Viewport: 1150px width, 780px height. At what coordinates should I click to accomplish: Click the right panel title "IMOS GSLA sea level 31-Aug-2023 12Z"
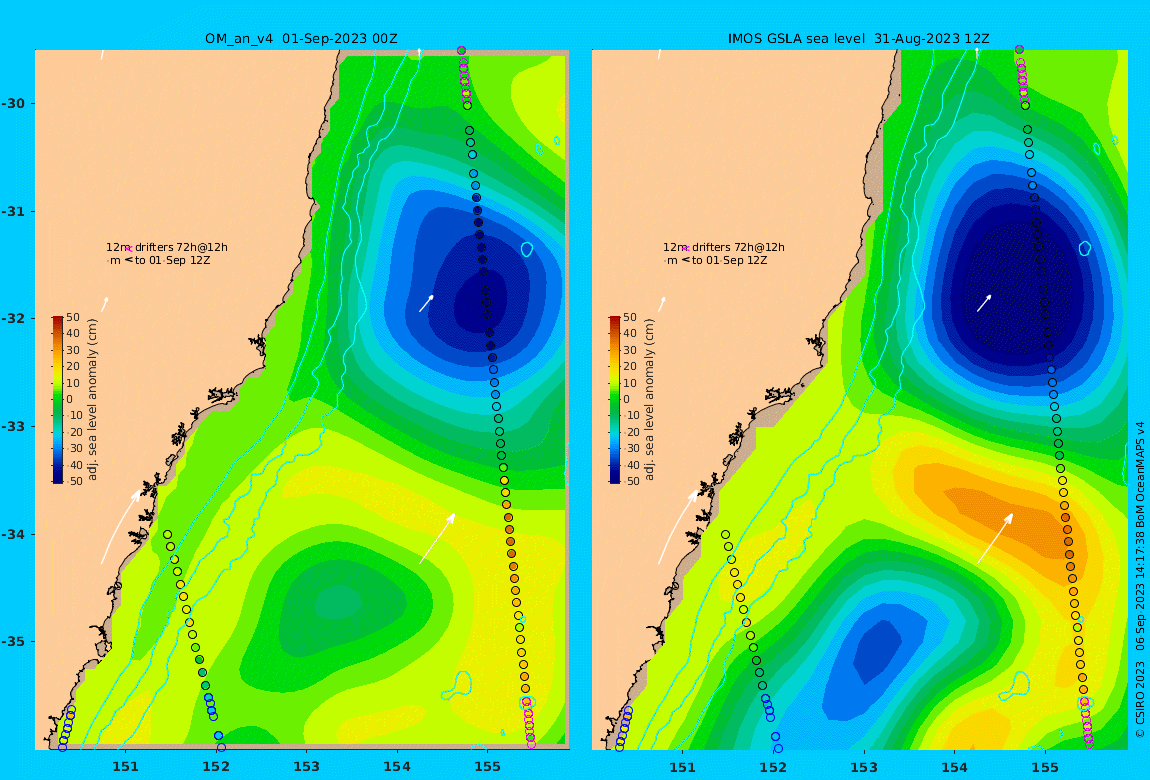click(x=858, y=39)
